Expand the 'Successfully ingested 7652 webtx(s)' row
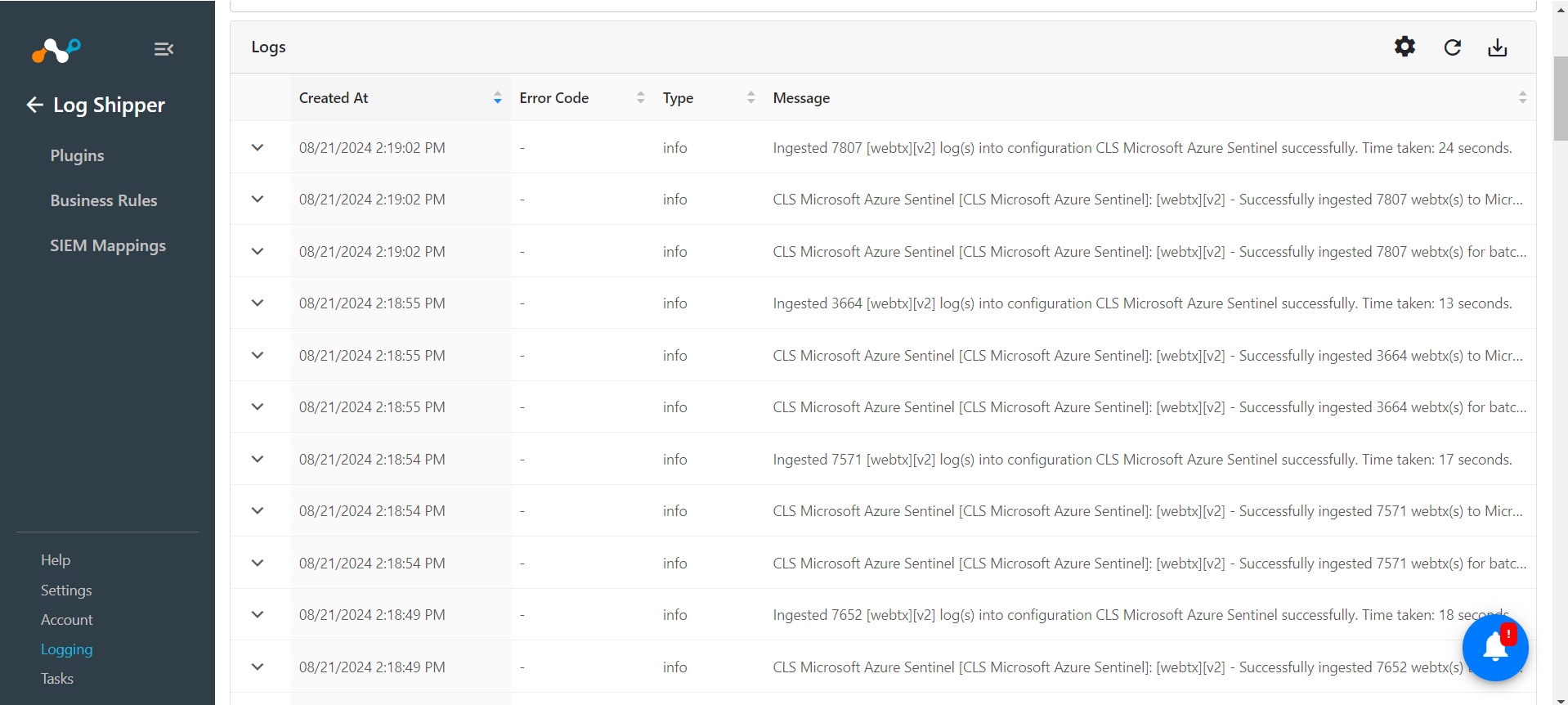Image resolution: width=1568 pixels, height=705 pixels. pyautogui.click(x=258, y=667)
